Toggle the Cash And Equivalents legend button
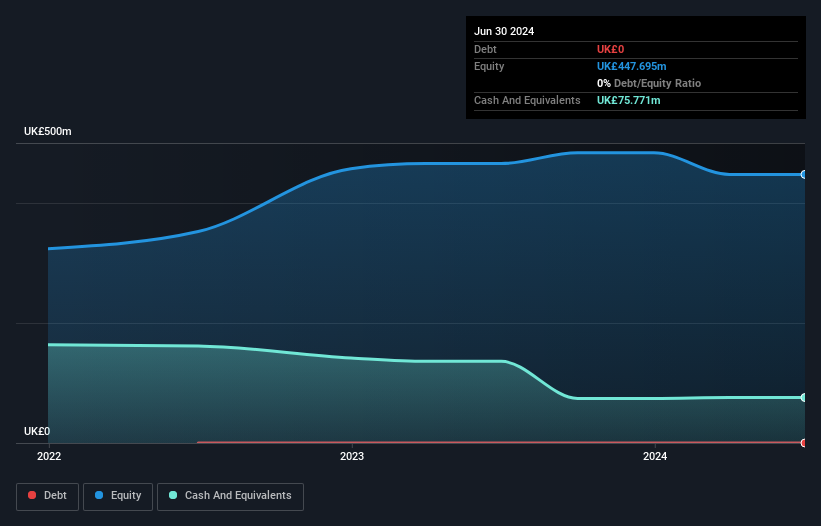 click(230, 496)
